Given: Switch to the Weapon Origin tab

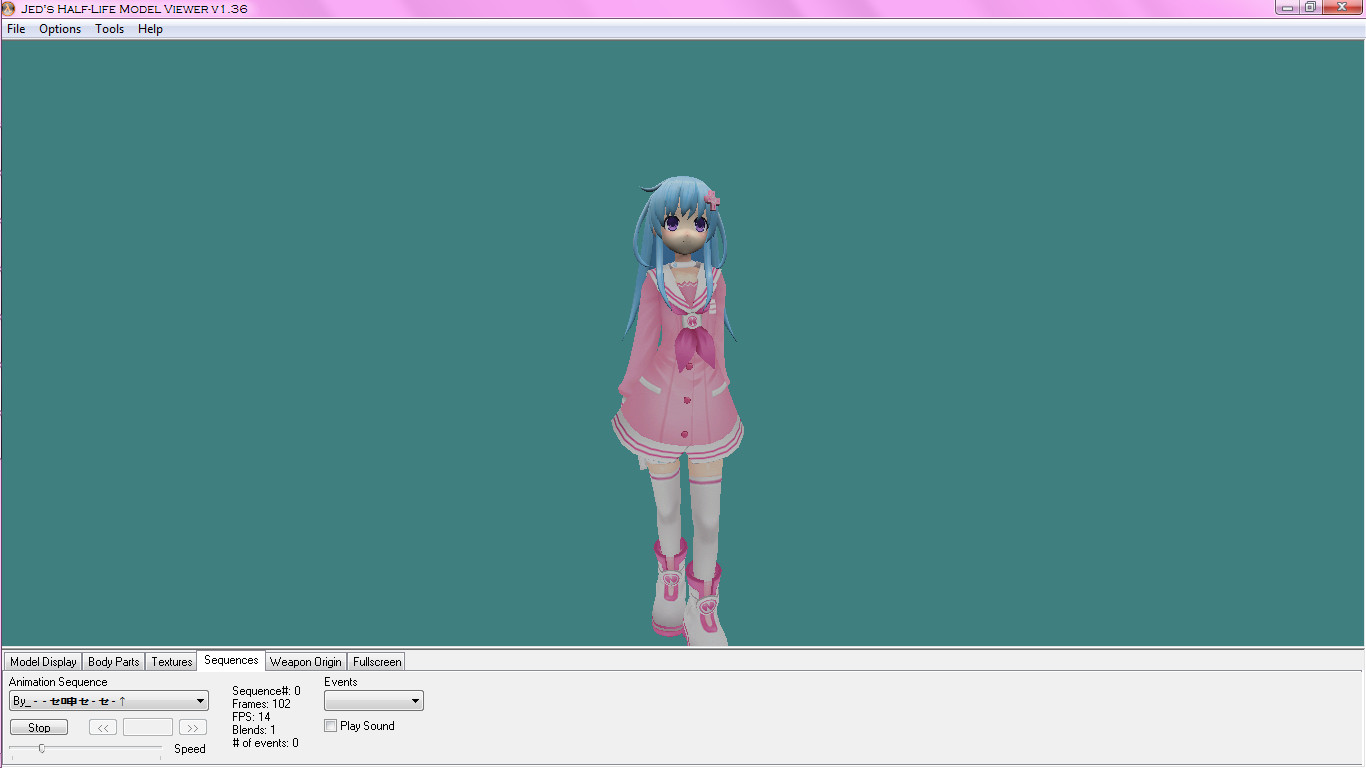Looking at the screenshot, I should [305, 661].
